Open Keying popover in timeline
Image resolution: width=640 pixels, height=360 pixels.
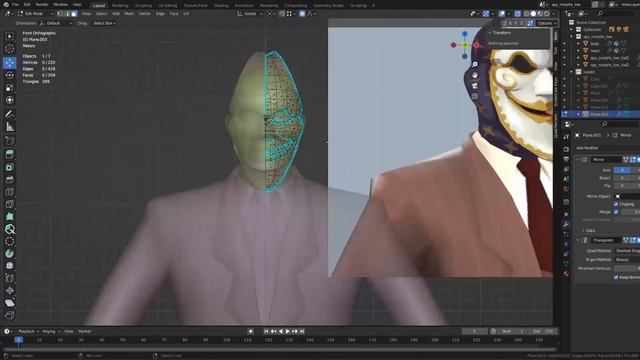(51, 331)
